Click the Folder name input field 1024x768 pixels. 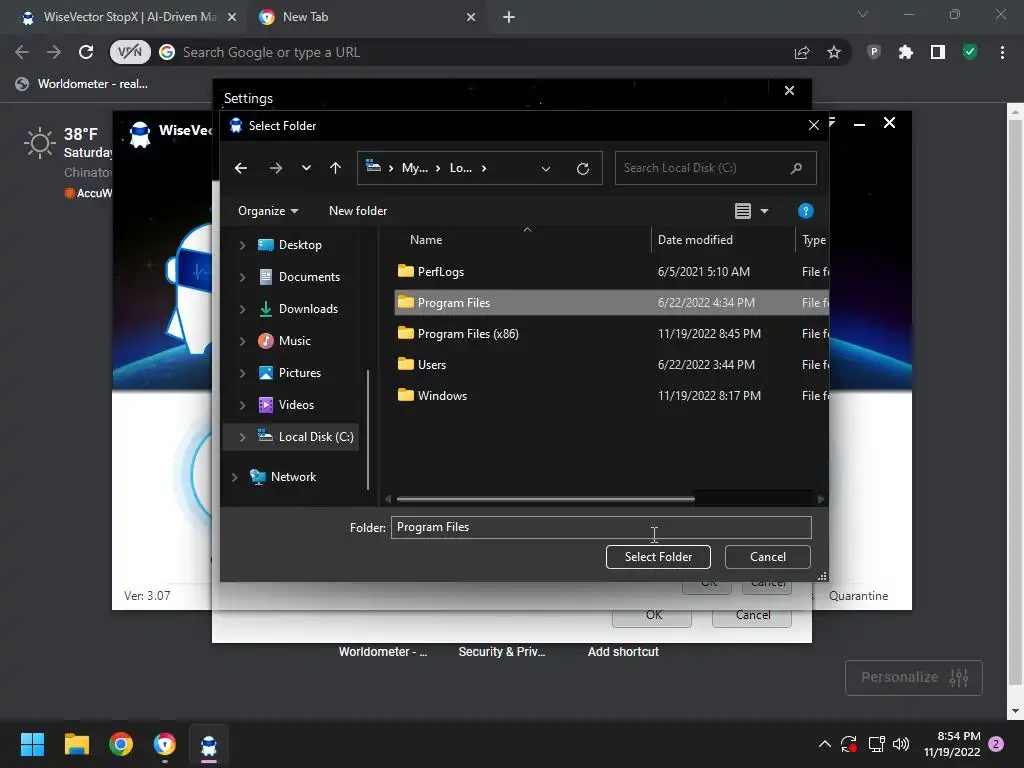[601, 528]
